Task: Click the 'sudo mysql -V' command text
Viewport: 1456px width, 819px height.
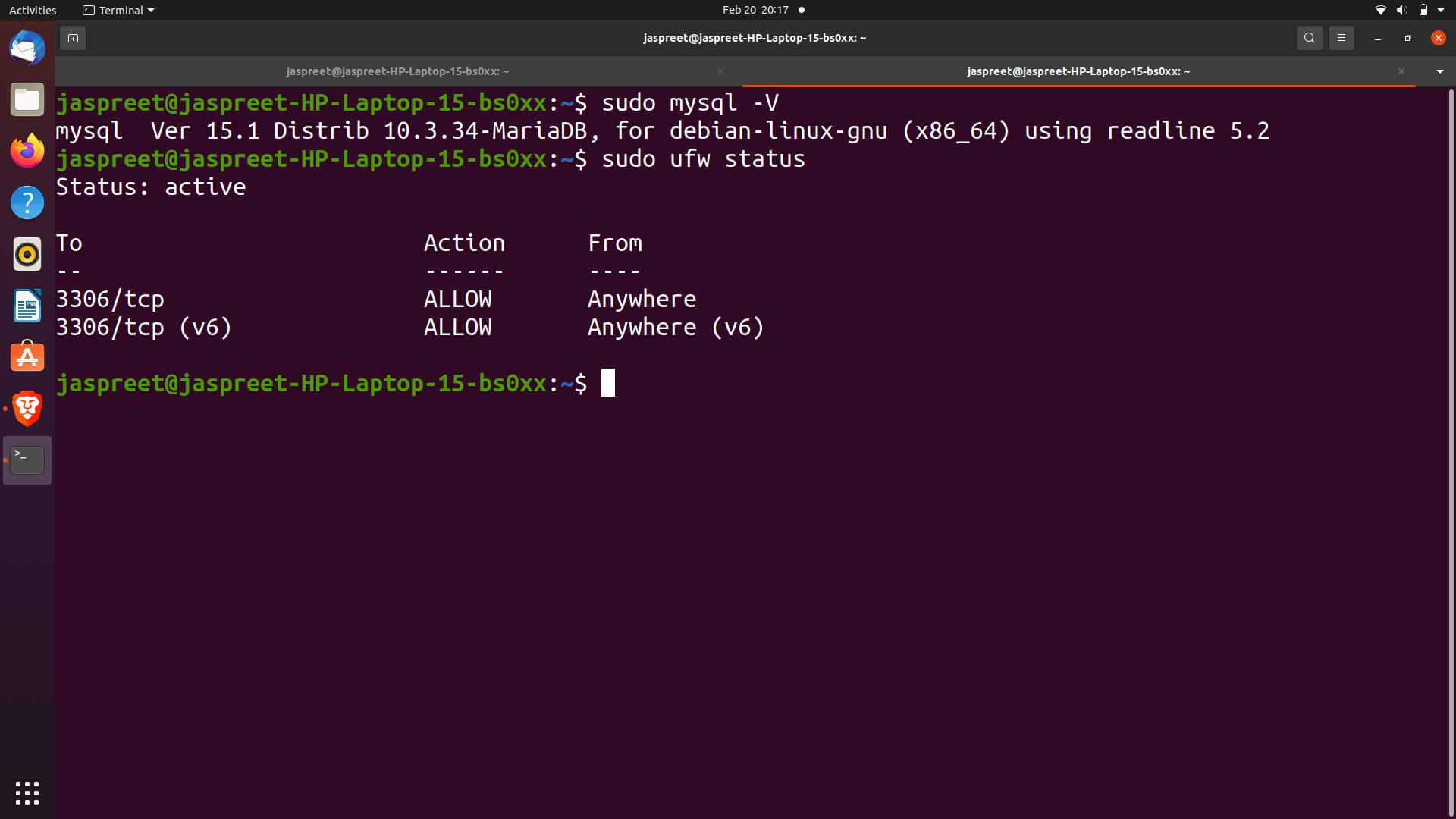Action: (690, 103)
